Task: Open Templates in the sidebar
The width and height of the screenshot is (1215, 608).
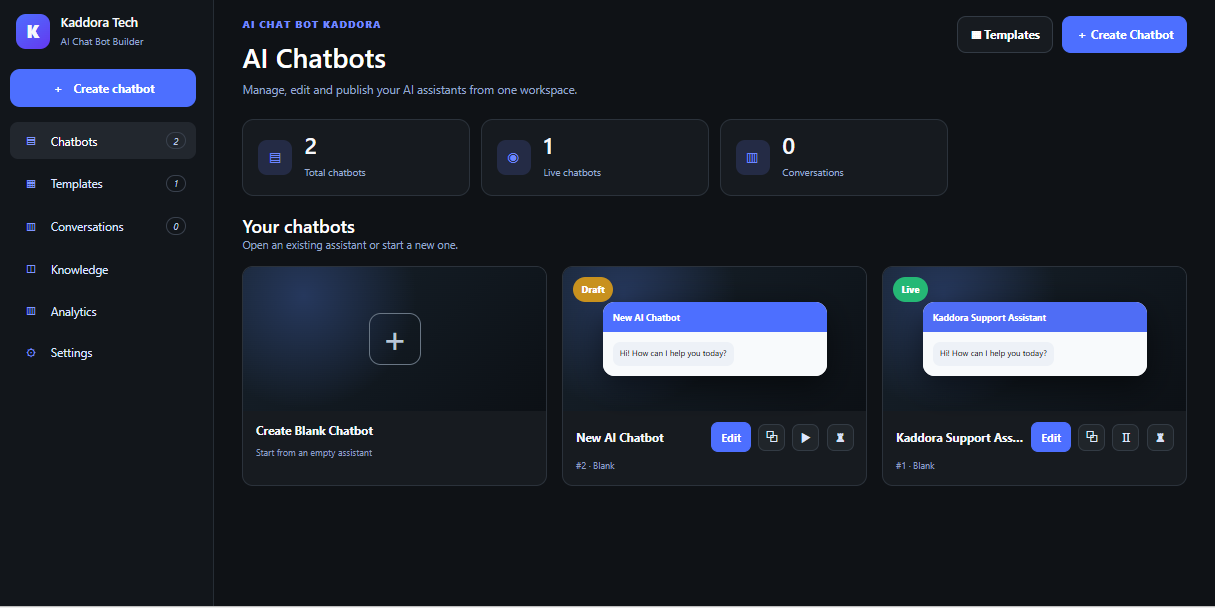Action: tap(103, 184)
